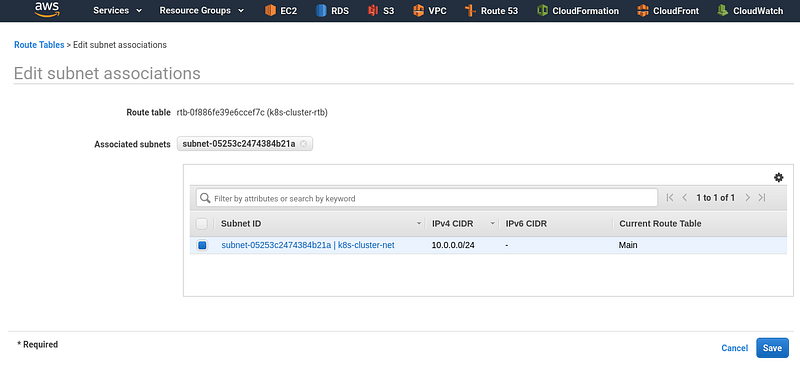Open the Route 53 service shortcut
The image size is (800, 366).
(491, 11)
